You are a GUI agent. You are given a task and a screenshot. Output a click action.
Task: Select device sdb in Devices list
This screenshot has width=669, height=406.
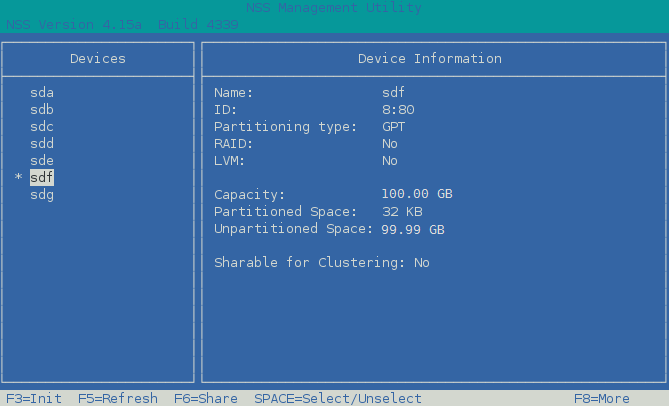pos(42,110)
